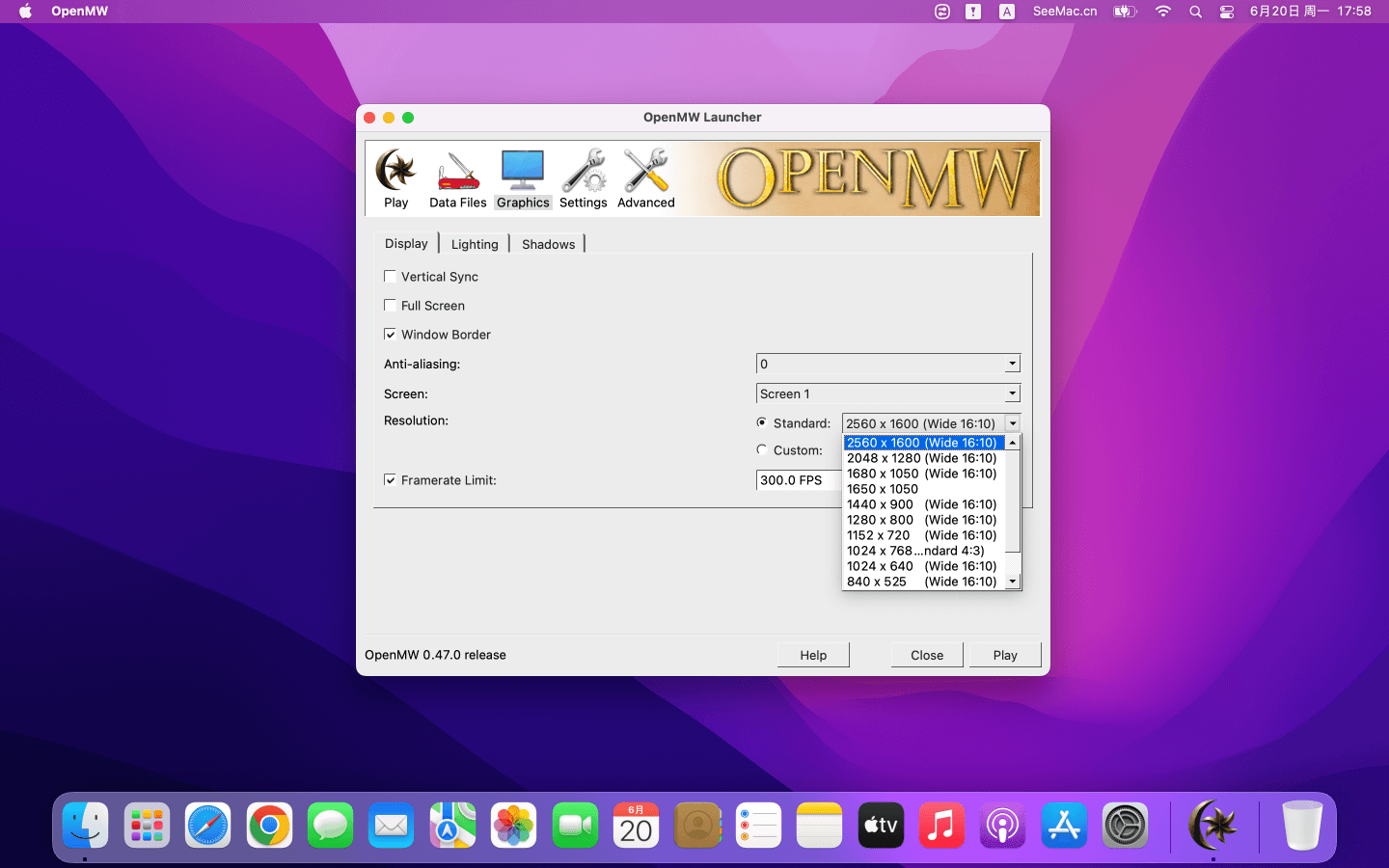Open the Advanced tools icon
The image size is (1389, 868).
click(646, 179)
